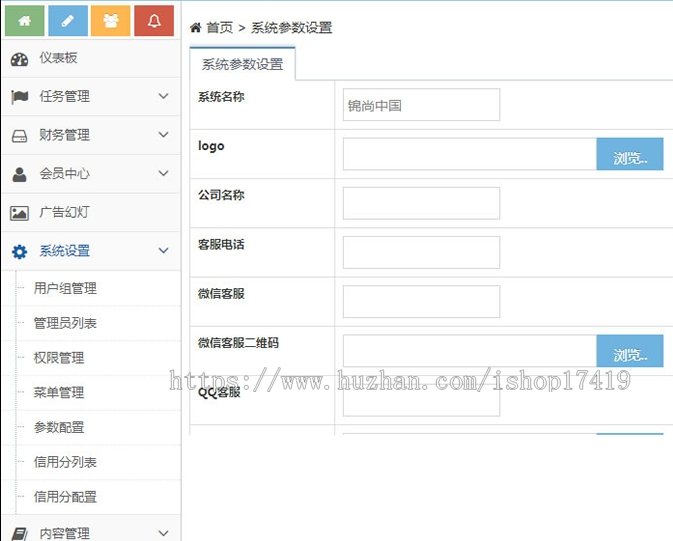Focus the 公司名称 input field
Viewport: 673px width, 541px height.
coord(421,203)
